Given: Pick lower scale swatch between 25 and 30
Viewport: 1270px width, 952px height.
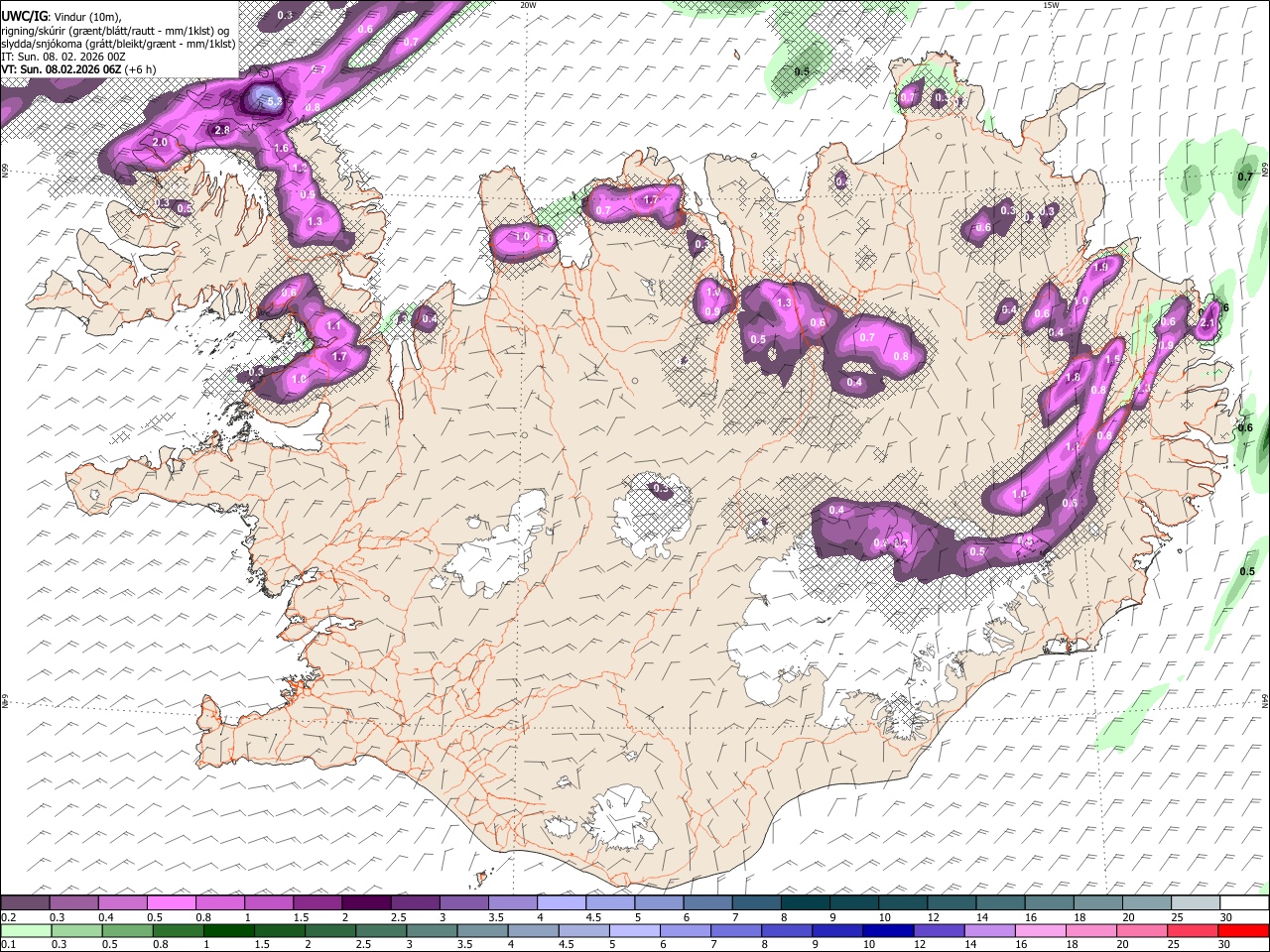Looking at the screenshot, I should [x=1193, y=930].
